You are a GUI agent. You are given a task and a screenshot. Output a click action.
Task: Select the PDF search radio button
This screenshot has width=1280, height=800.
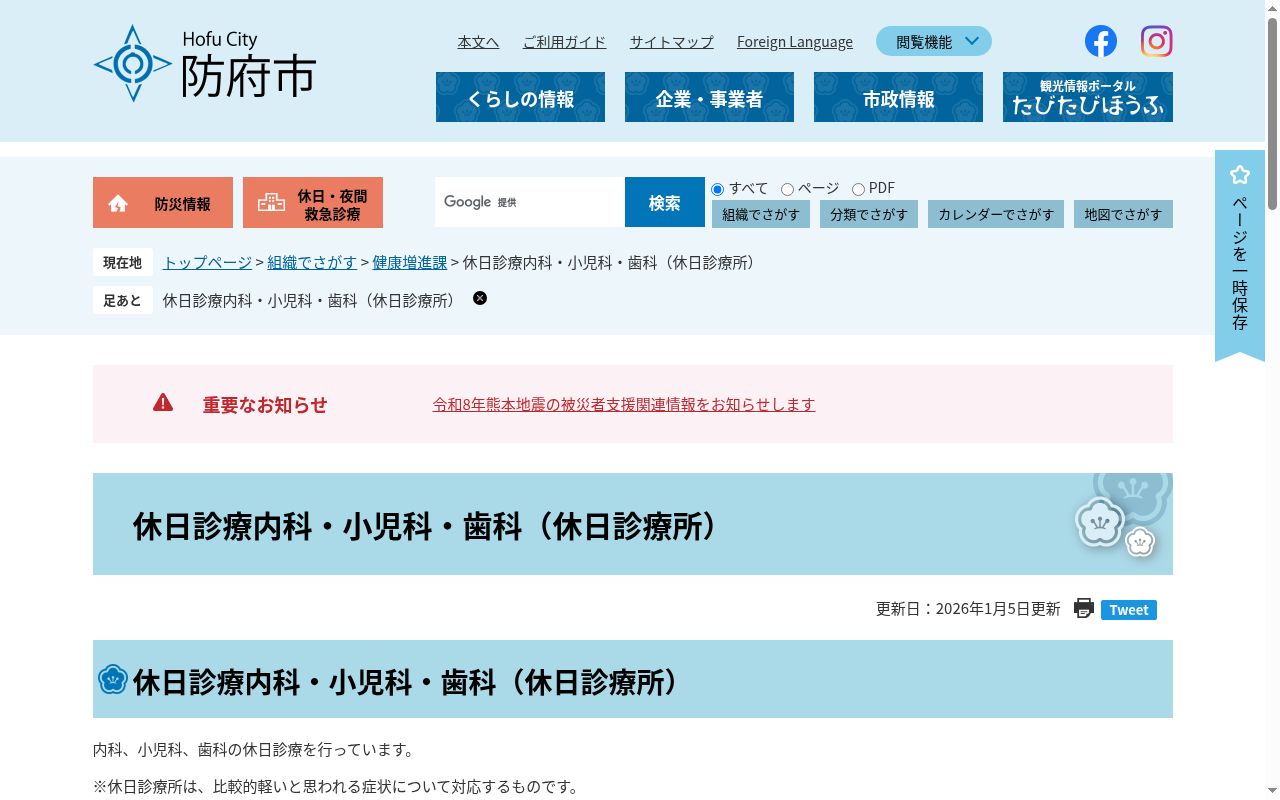(x=858, y=189)
